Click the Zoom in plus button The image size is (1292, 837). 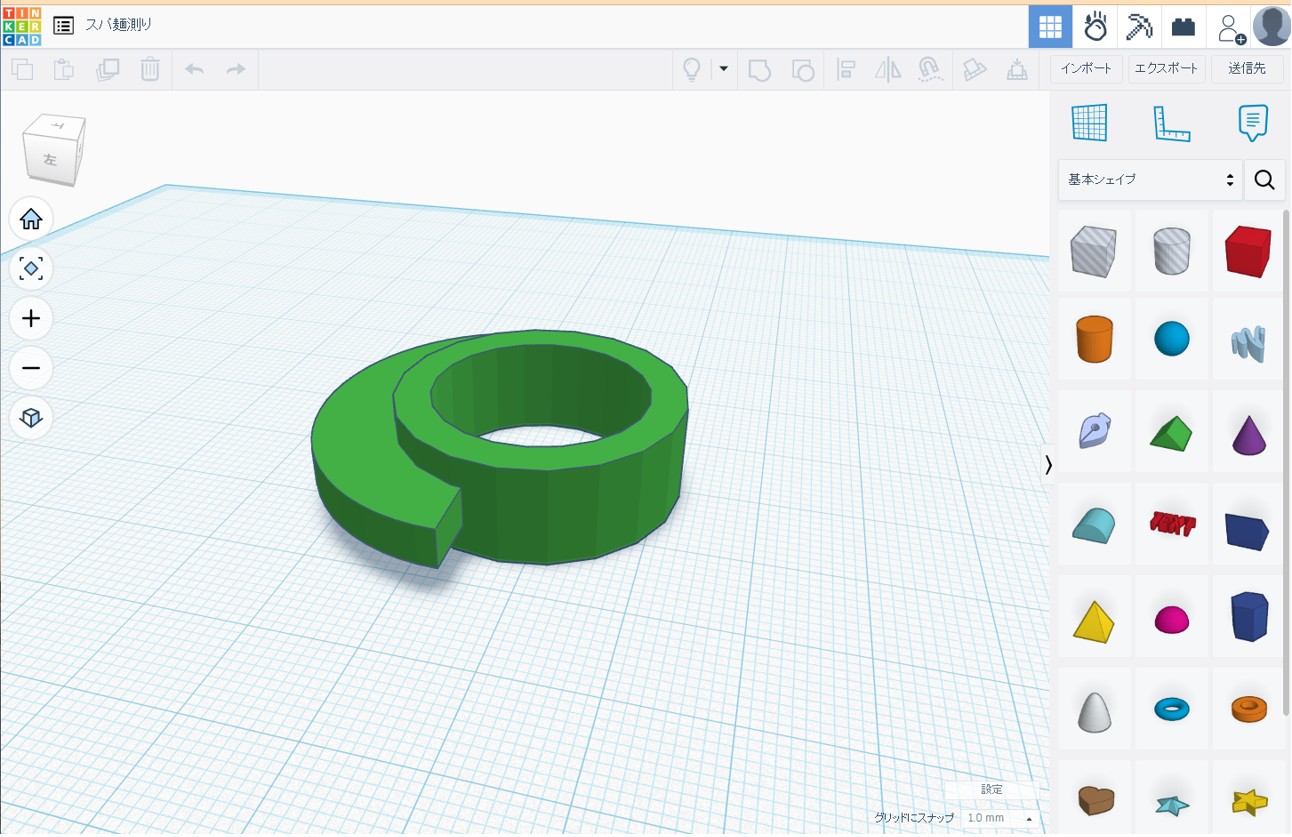point(31,318)
